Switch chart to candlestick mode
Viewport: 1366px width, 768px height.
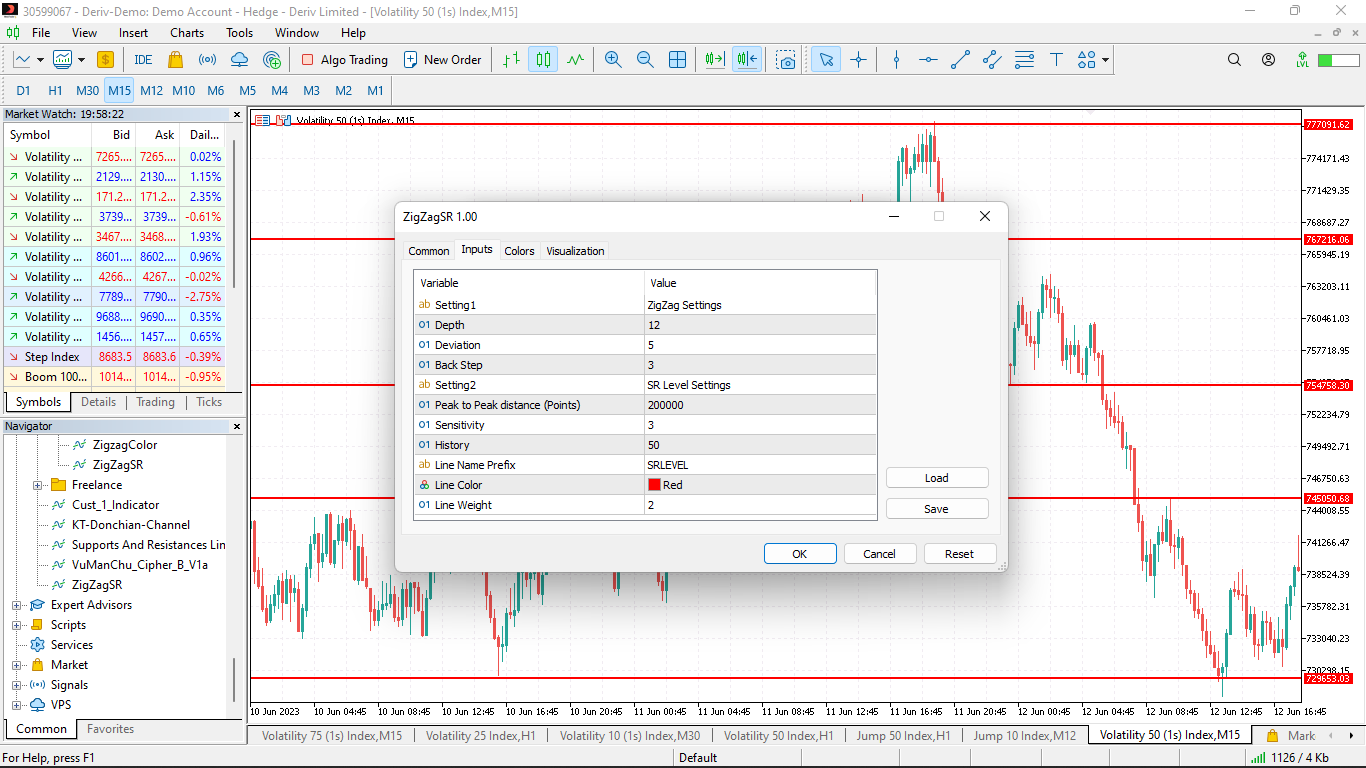pos(543,60)
